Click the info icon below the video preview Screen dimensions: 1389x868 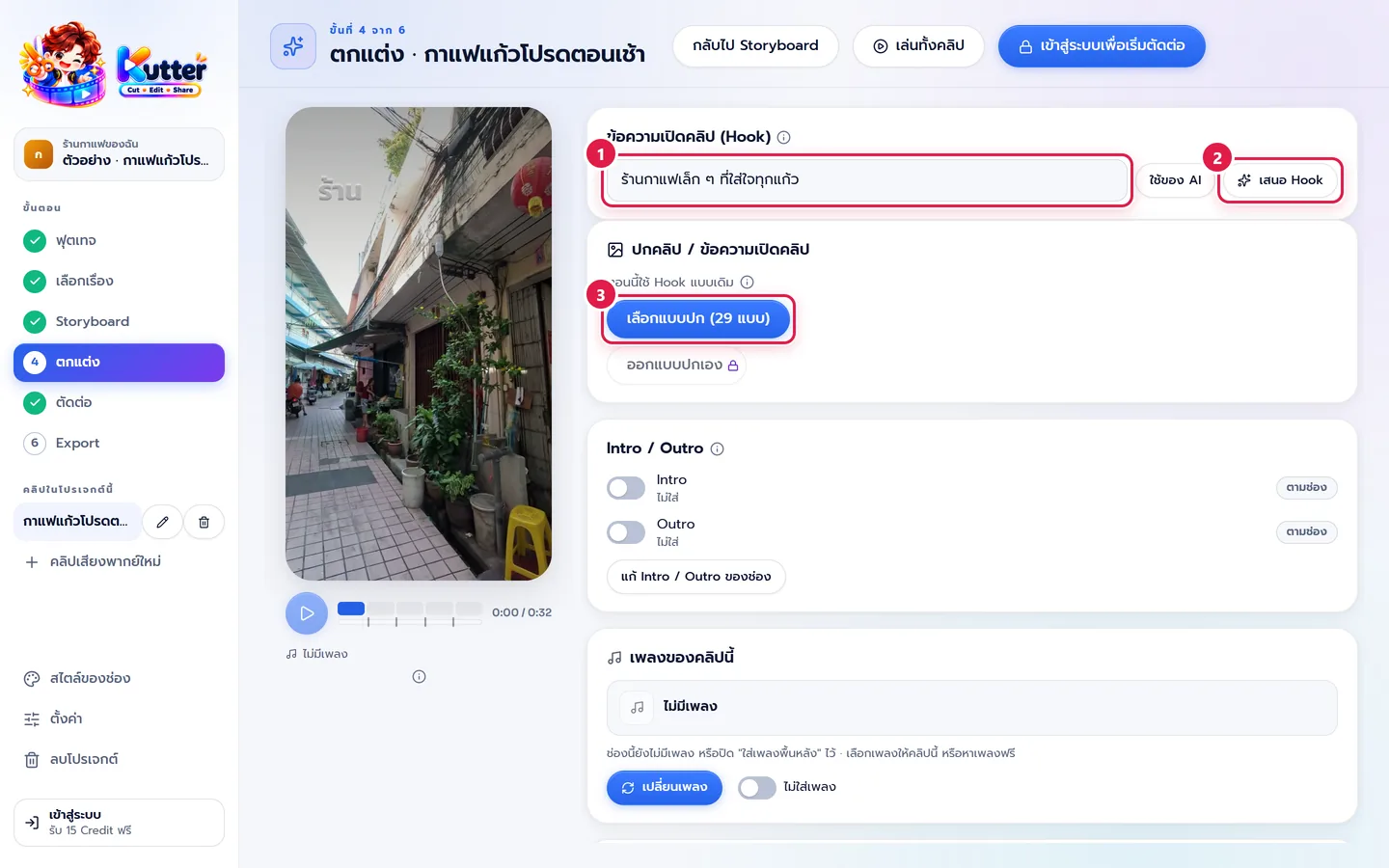[x=419, y=677]
